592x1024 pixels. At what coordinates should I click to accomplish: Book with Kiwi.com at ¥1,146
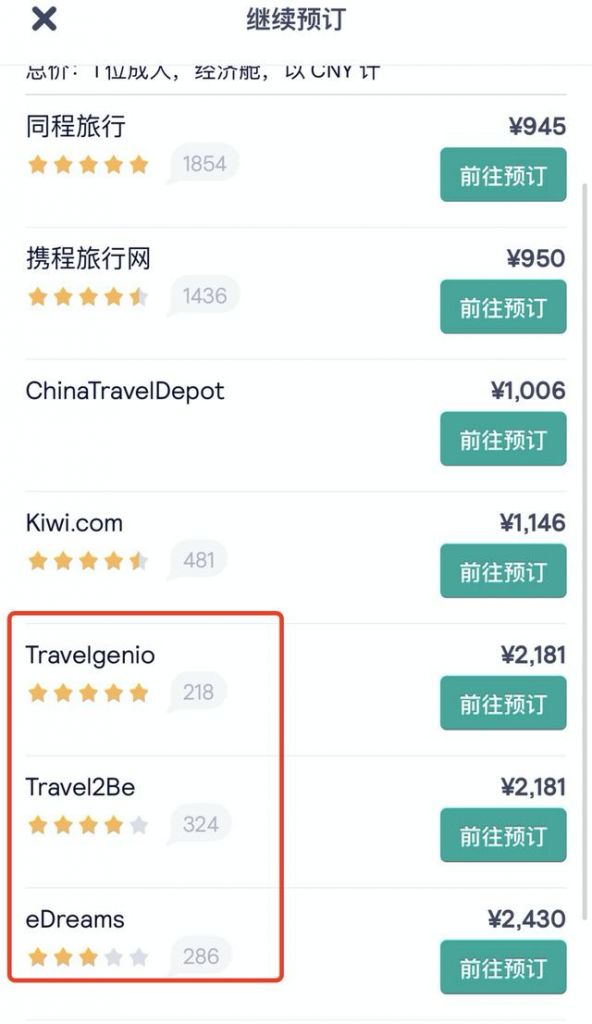pos(503,571)
